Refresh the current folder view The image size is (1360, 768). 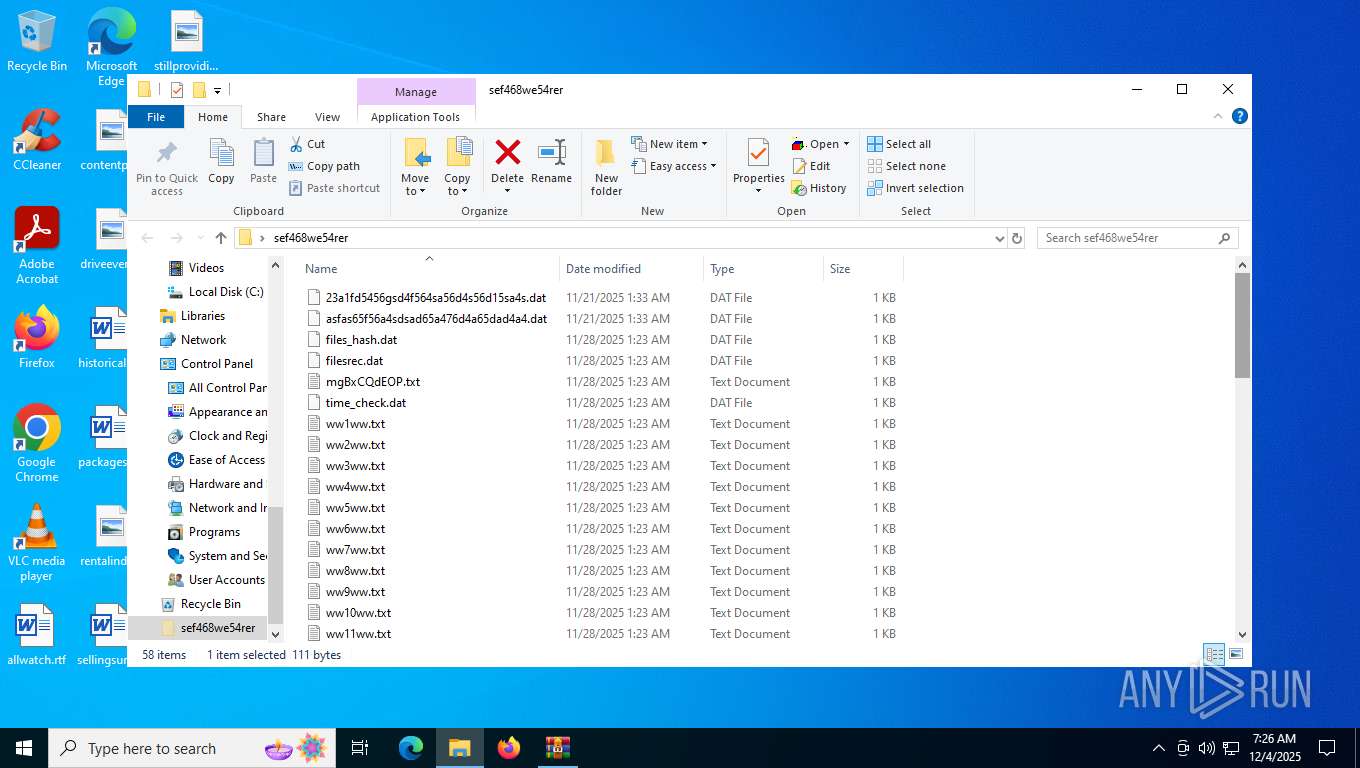[x=1017, y=238]
